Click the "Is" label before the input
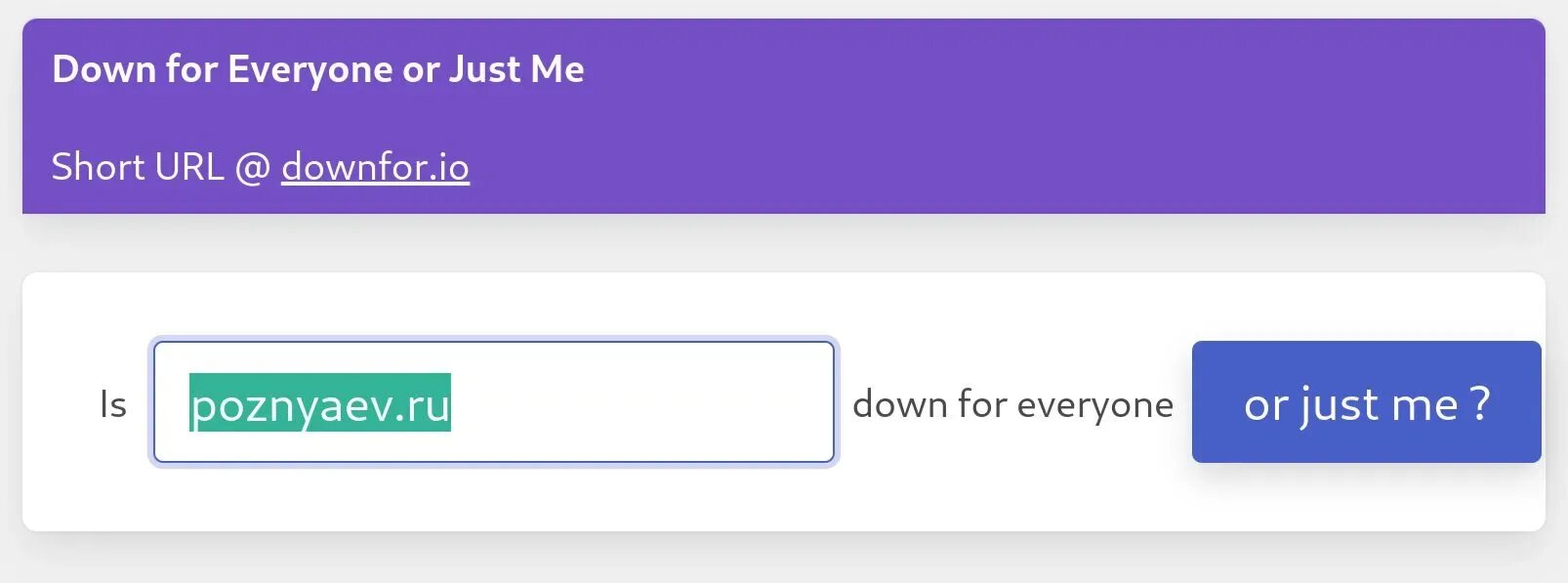 tap(113, 404)
